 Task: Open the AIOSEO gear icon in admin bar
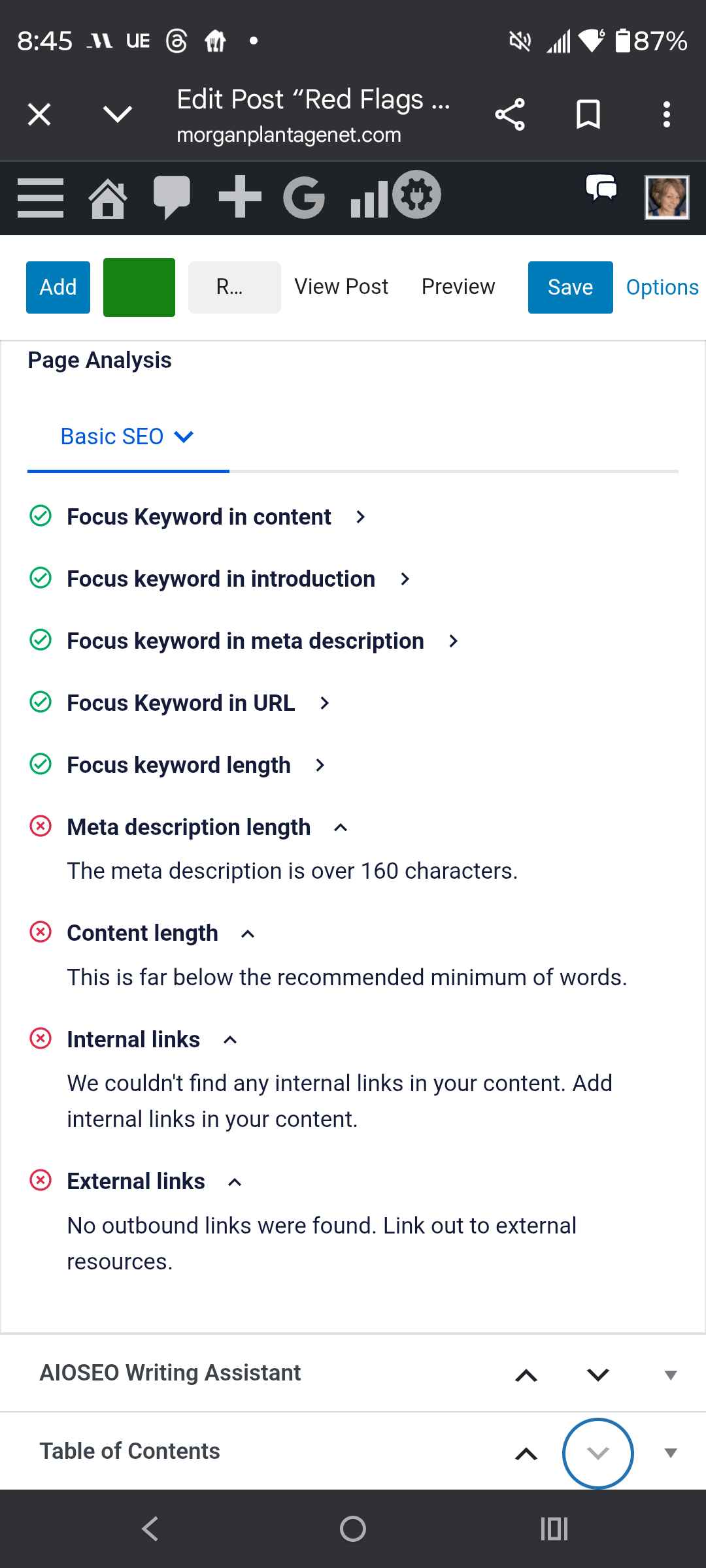tap(416, 195)
